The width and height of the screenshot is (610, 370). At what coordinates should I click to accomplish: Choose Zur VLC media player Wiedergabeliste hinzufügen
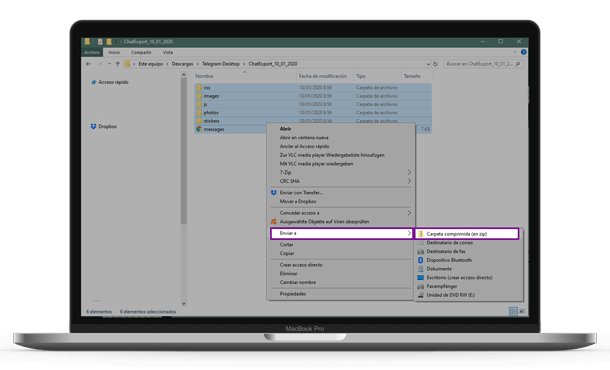pyautogui.click(x=332, y=155)
